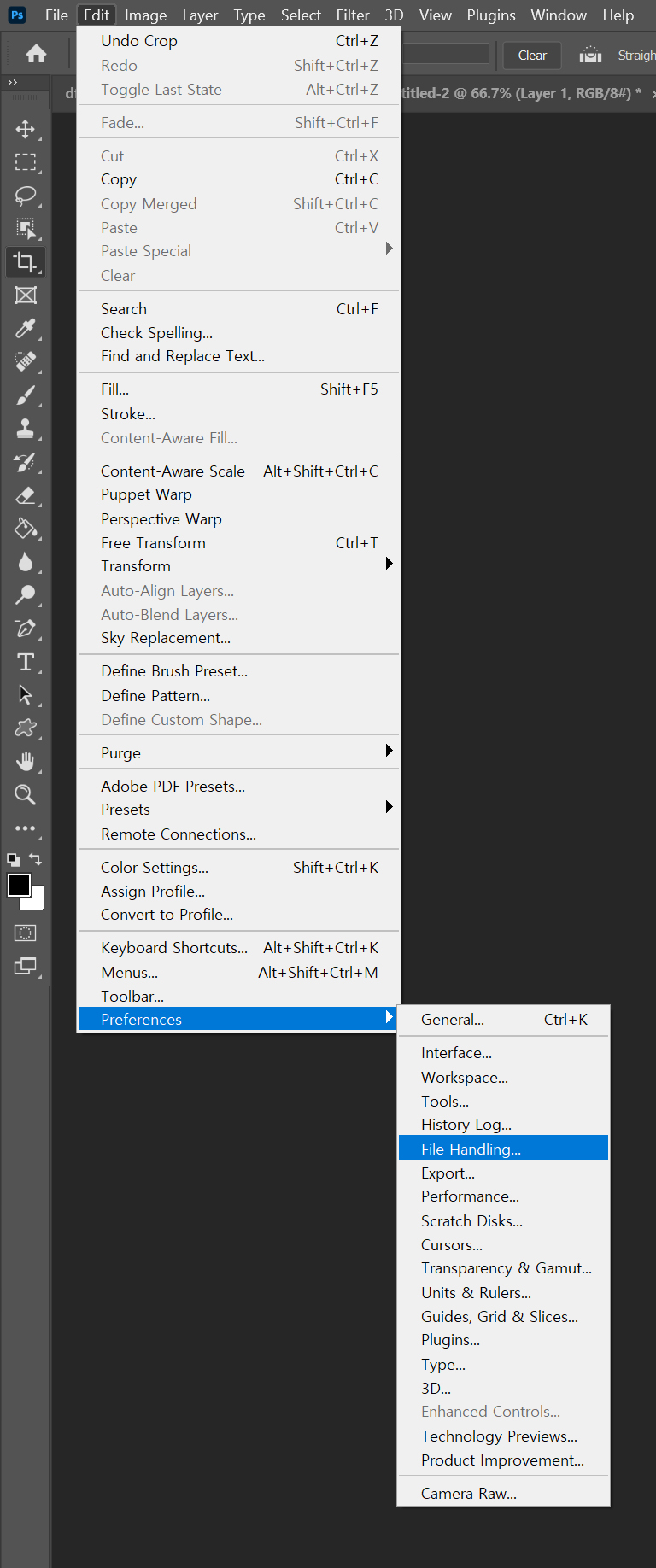This screenshot has height=1568, width=656.
Task: Choose Content-Aware Scale
Action: [238, 471]
